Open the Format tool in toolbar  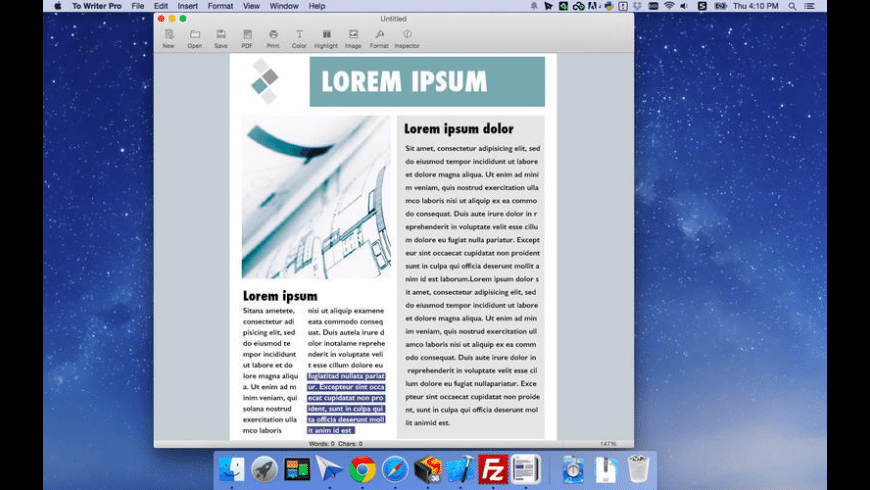pos(380,38)
